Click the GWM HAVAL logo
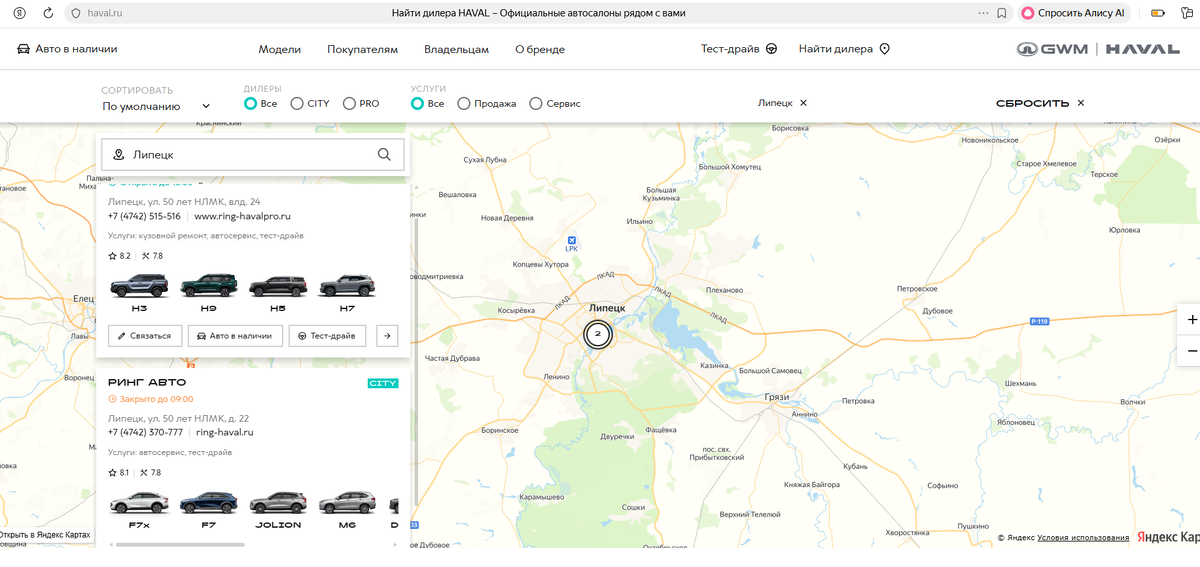 click(x=1098, y=49)
